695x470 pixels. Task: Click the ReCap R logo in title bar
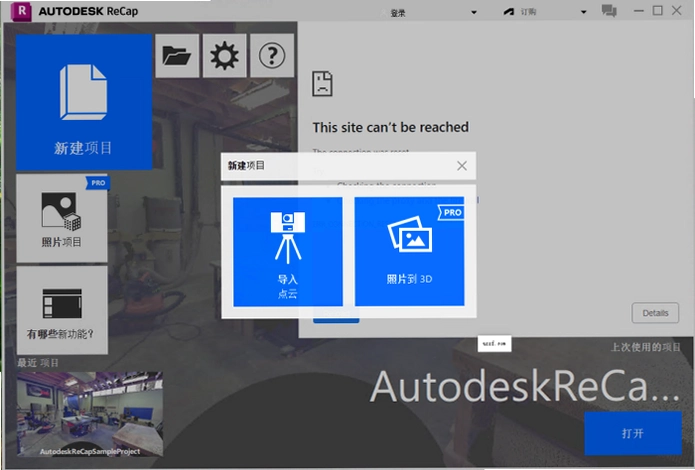tap(21, 11)
